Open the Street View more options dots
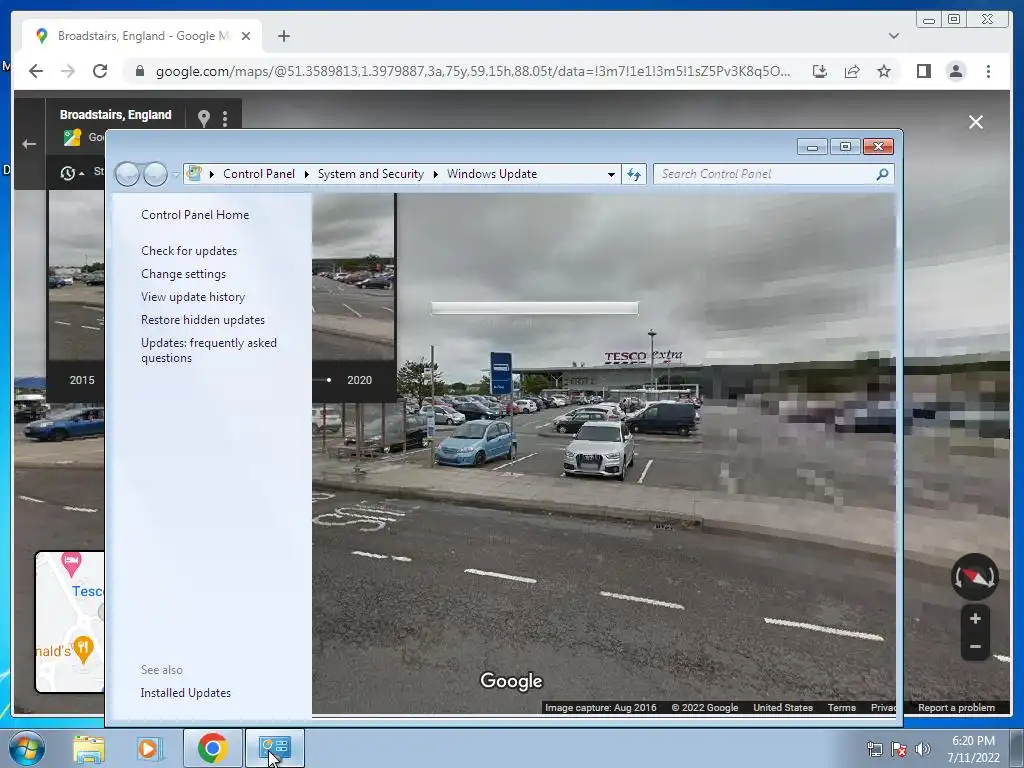Viewport: 1024px width, 768px height. [225, 118]
